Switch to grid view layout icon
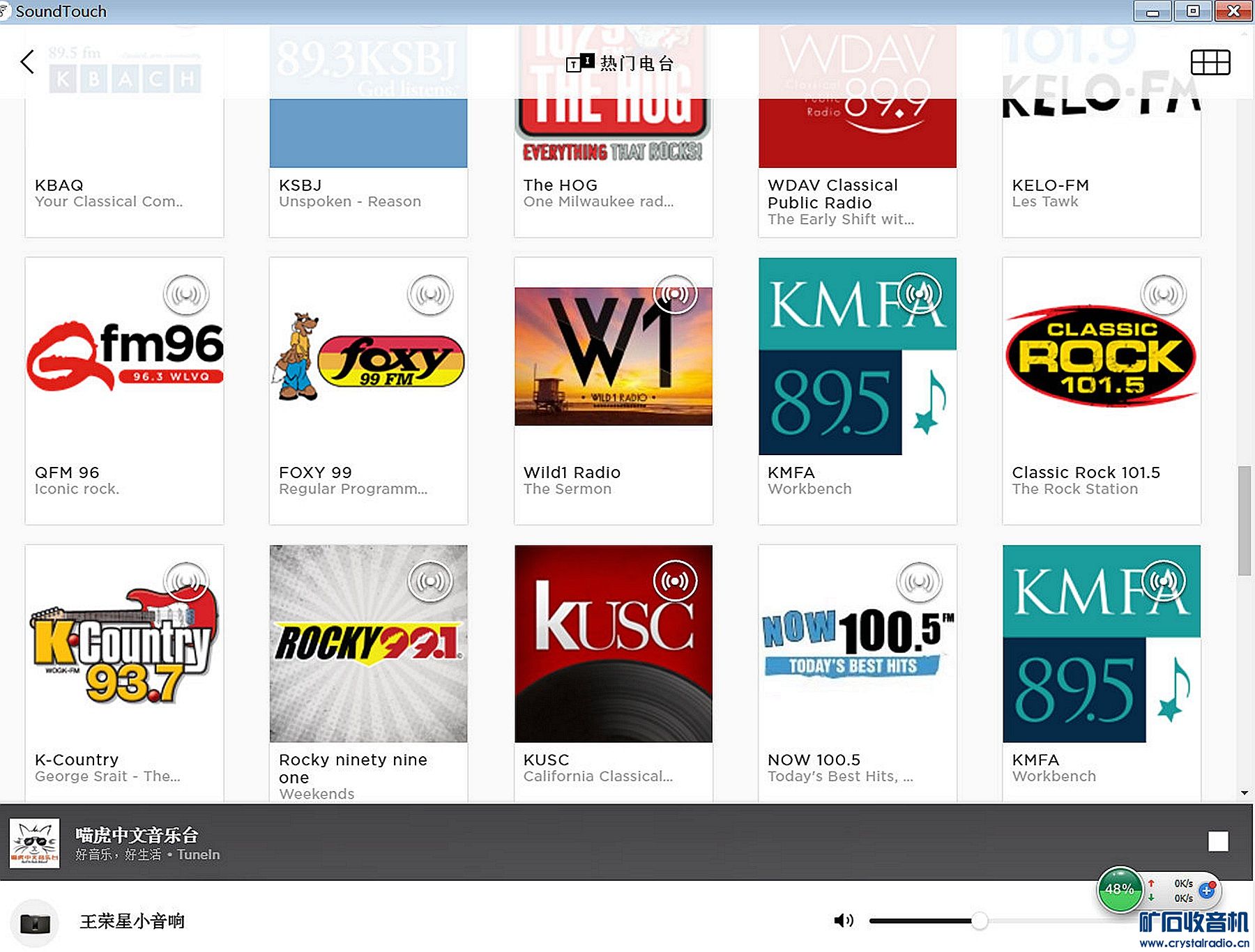The image size is (1255, 952). [x=1210, y=62]
